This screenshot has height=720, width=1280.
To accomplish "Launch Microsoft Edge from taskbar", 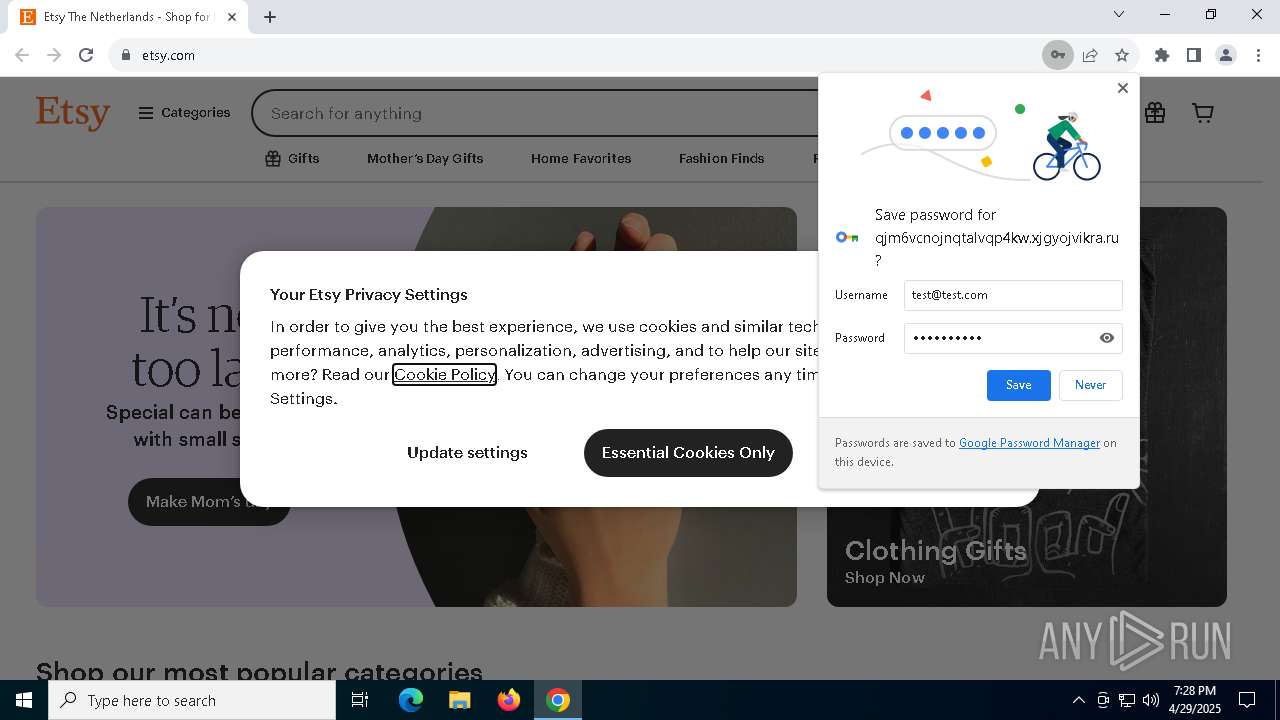I will tap(411, 700).
